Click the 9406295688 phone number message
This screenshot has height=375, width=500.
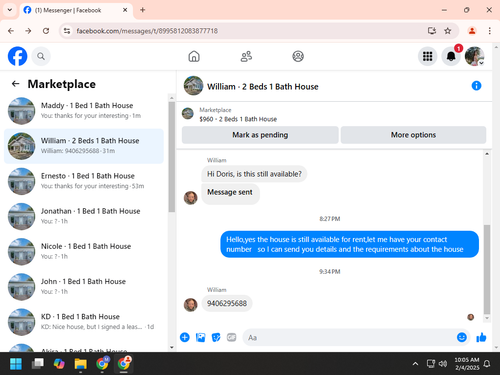(x=227, y=303)
